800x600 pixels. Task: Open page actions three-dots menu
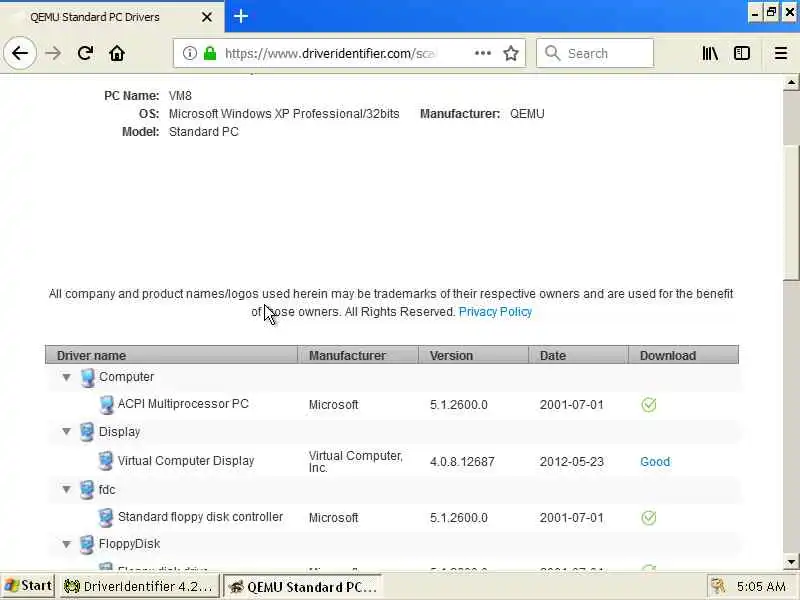(x=483, y=53)
